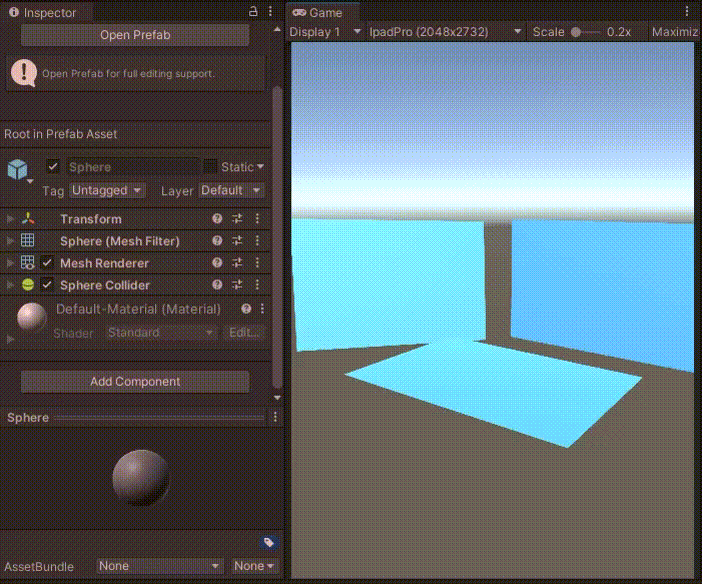Open help reference for Mesh Renderer

[x=217, y=262]
